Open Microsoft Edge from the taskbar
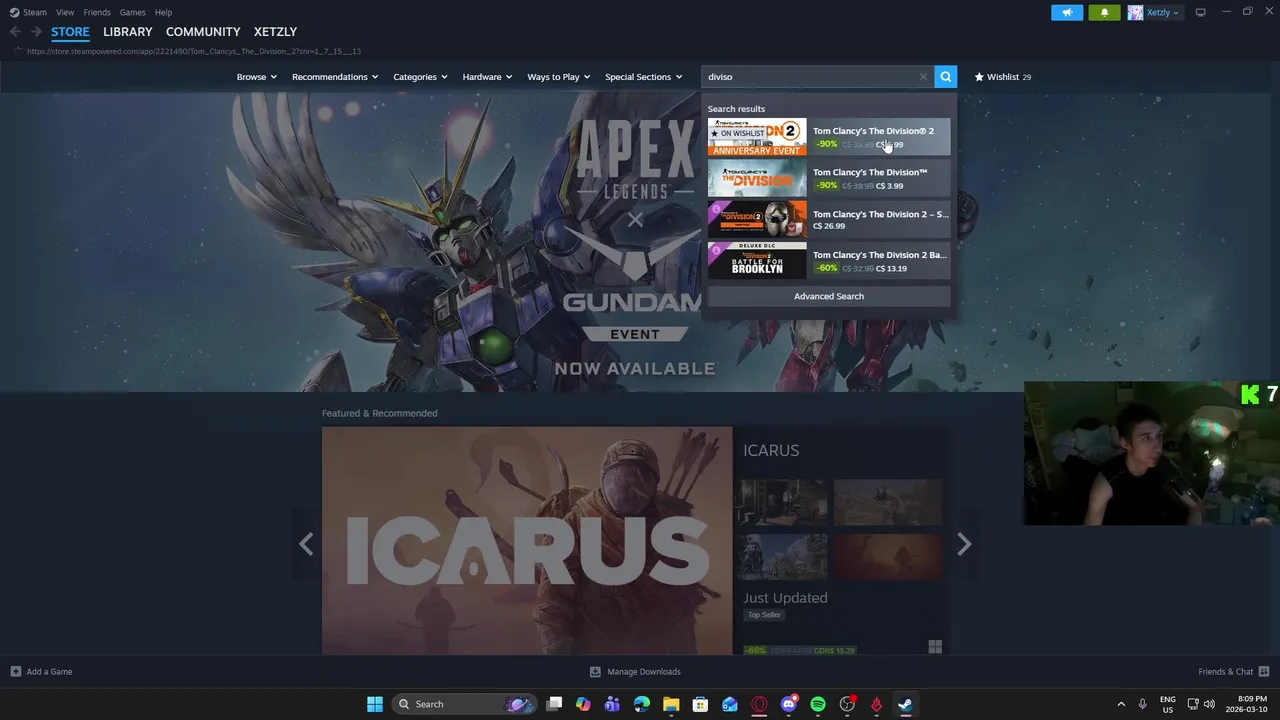1280x720 pixels. coord(642,704)
